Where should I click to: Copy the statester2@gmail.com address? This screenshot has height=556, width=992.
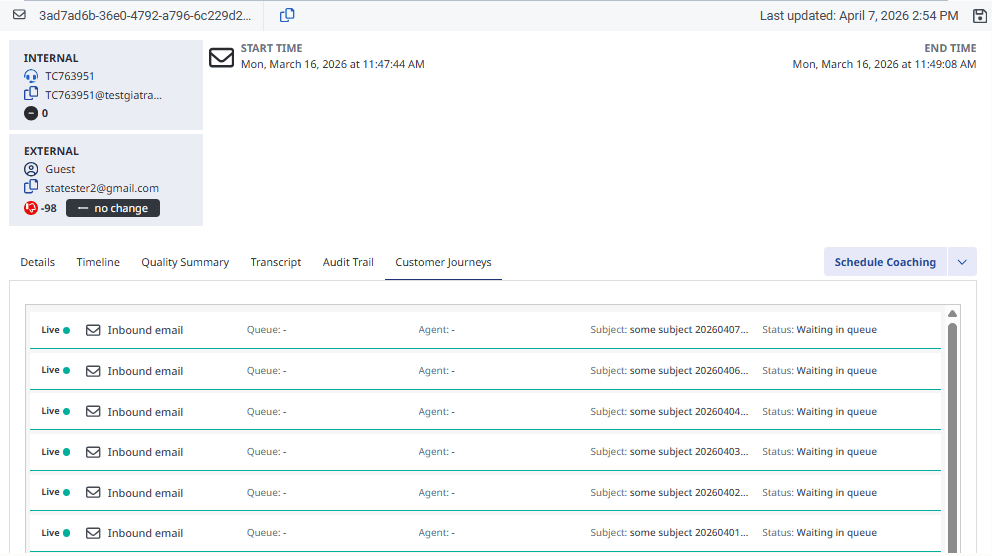coord(31,187)
